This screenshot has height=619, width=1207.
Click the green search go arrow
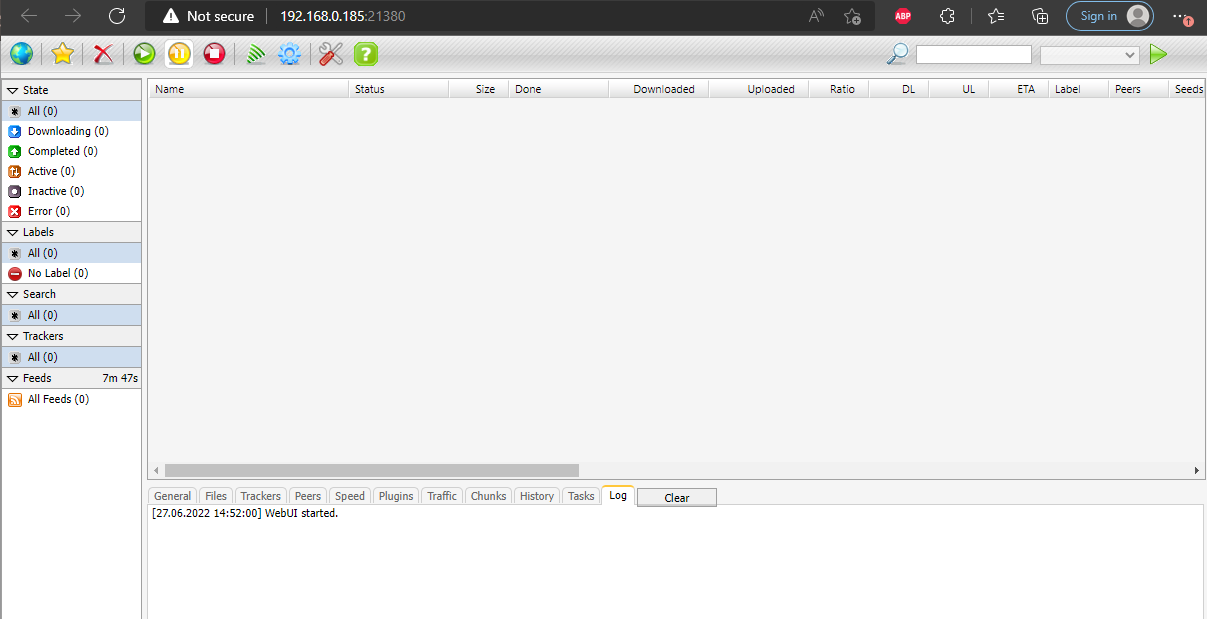(1158, 54)
